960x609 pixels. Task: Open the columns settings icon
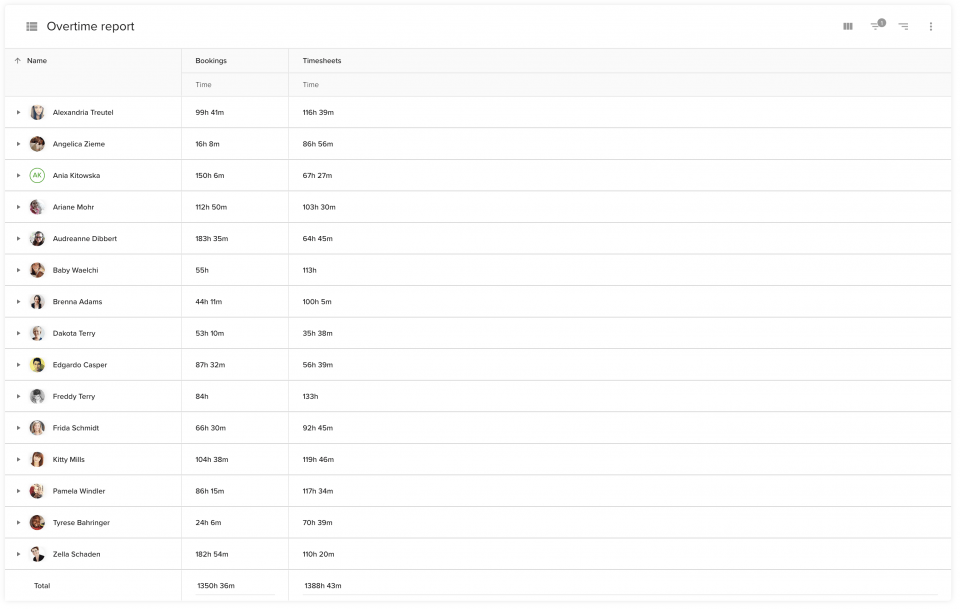847,26
